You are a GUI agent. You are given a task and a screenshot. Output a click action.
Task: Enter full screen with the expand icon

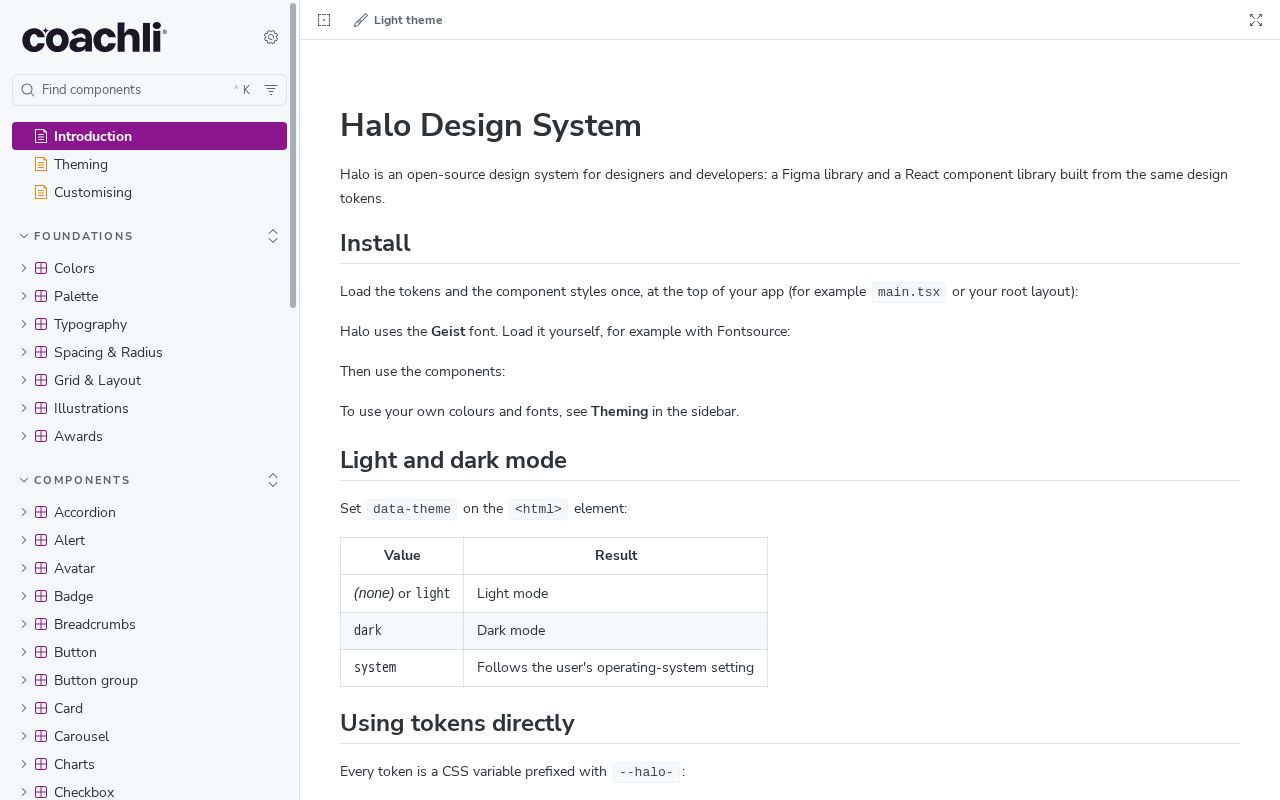click(x=1256, y=20)
